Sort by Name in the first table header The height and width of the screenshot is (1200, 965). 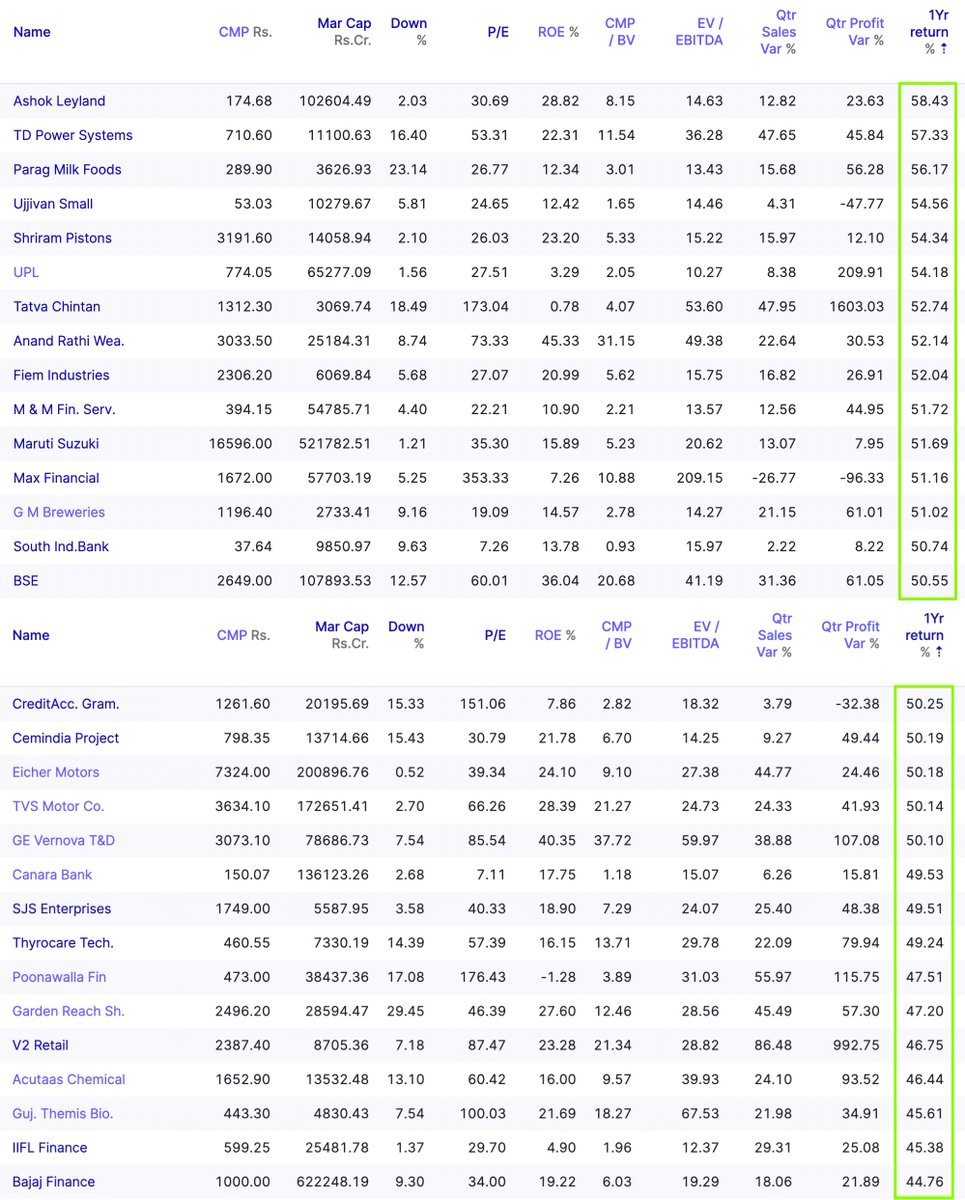coord(32,32)
